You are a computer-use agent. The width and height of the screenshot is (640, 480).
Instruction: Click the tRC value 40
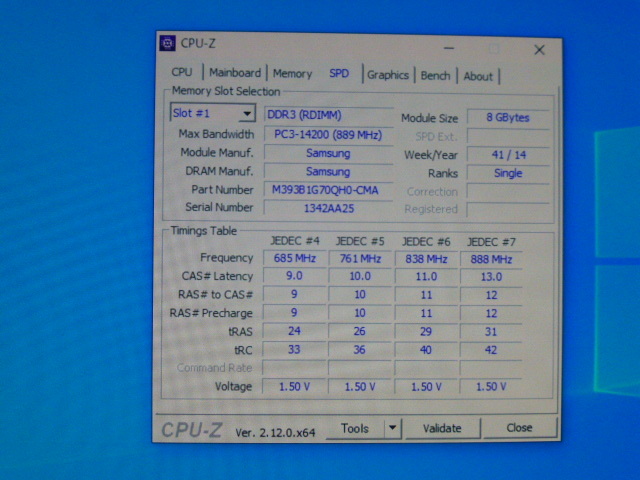426,350
